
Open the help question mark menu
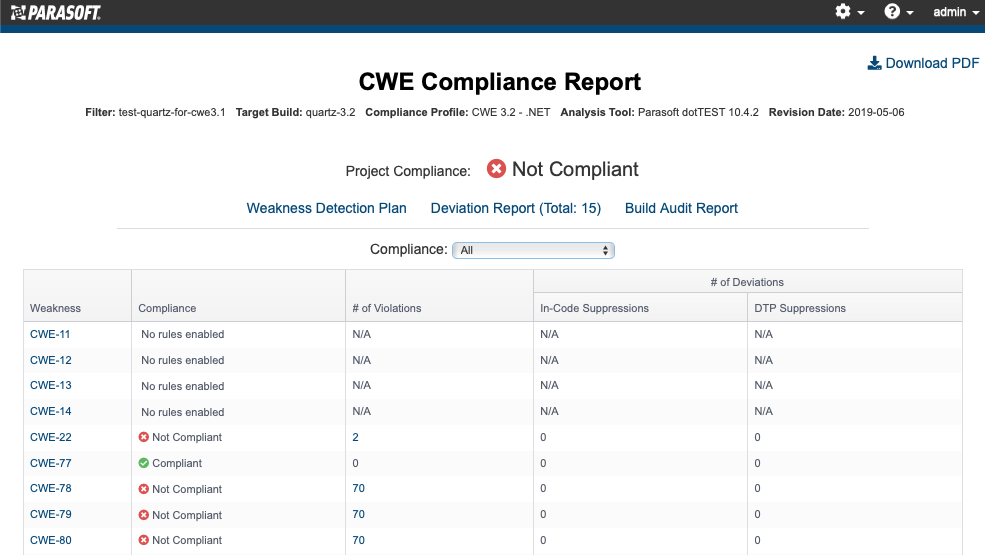898,12
